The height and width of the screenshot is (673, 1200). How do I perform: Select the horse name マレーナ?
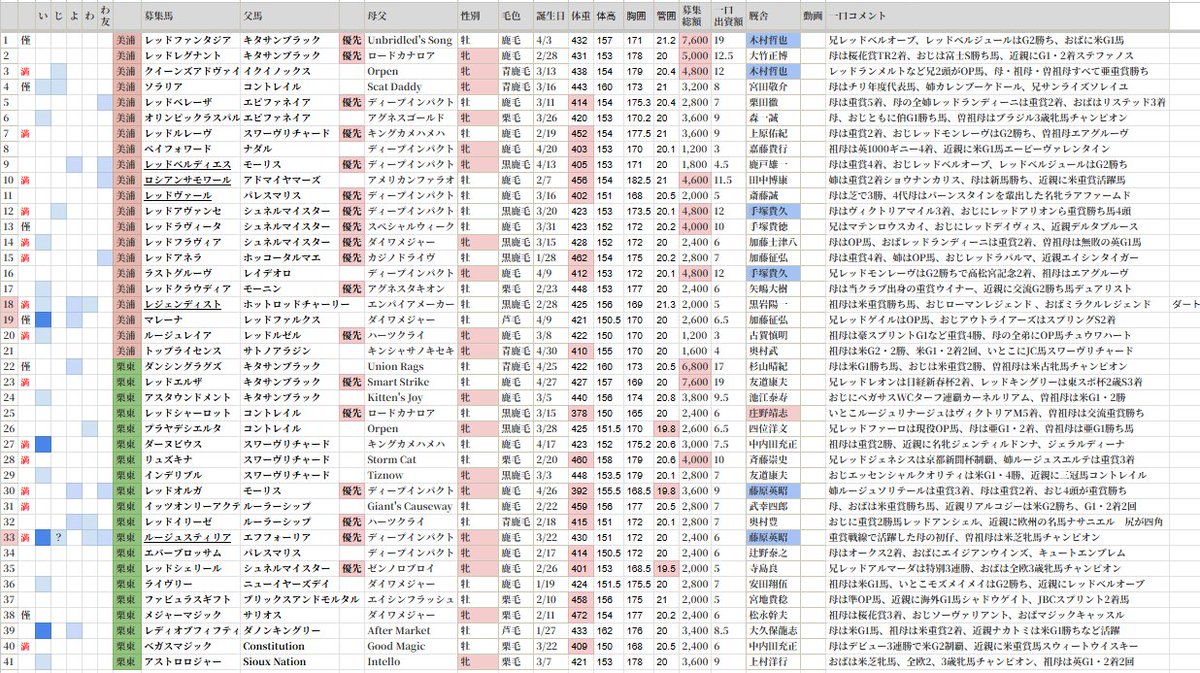163,319
